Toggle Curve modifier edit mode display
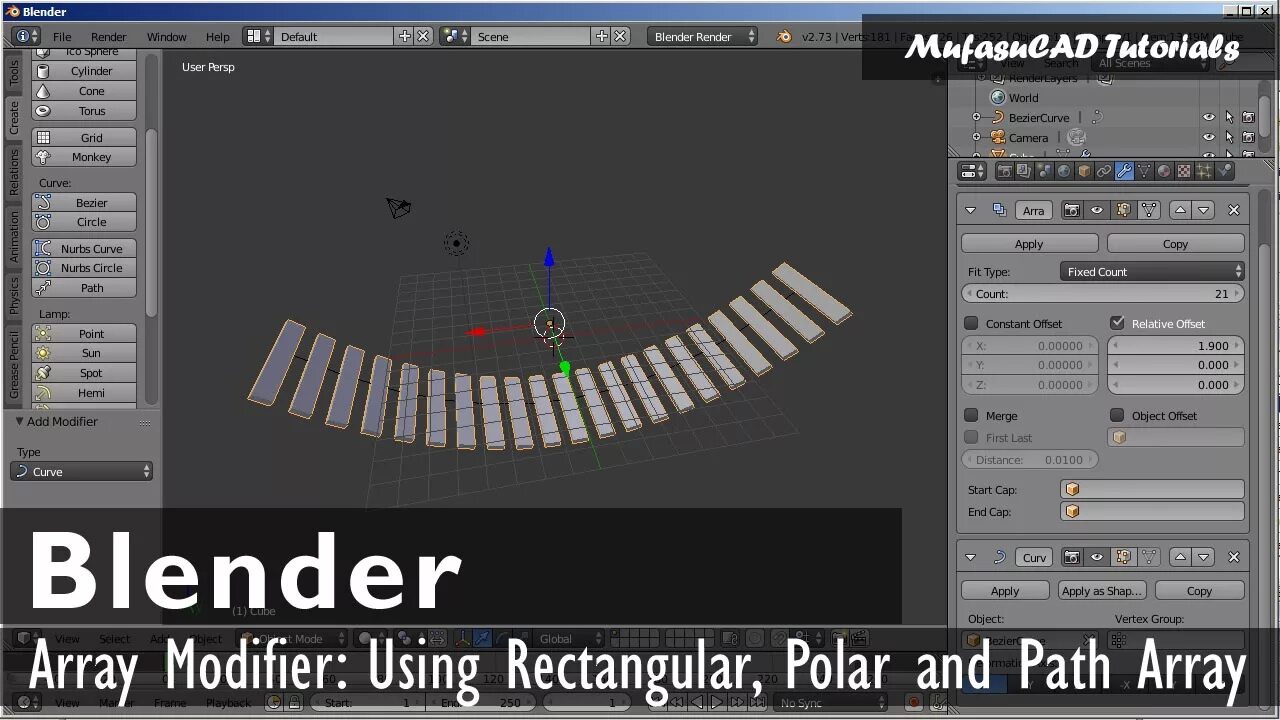The image size is (1280, 720). click(1123, 557)
